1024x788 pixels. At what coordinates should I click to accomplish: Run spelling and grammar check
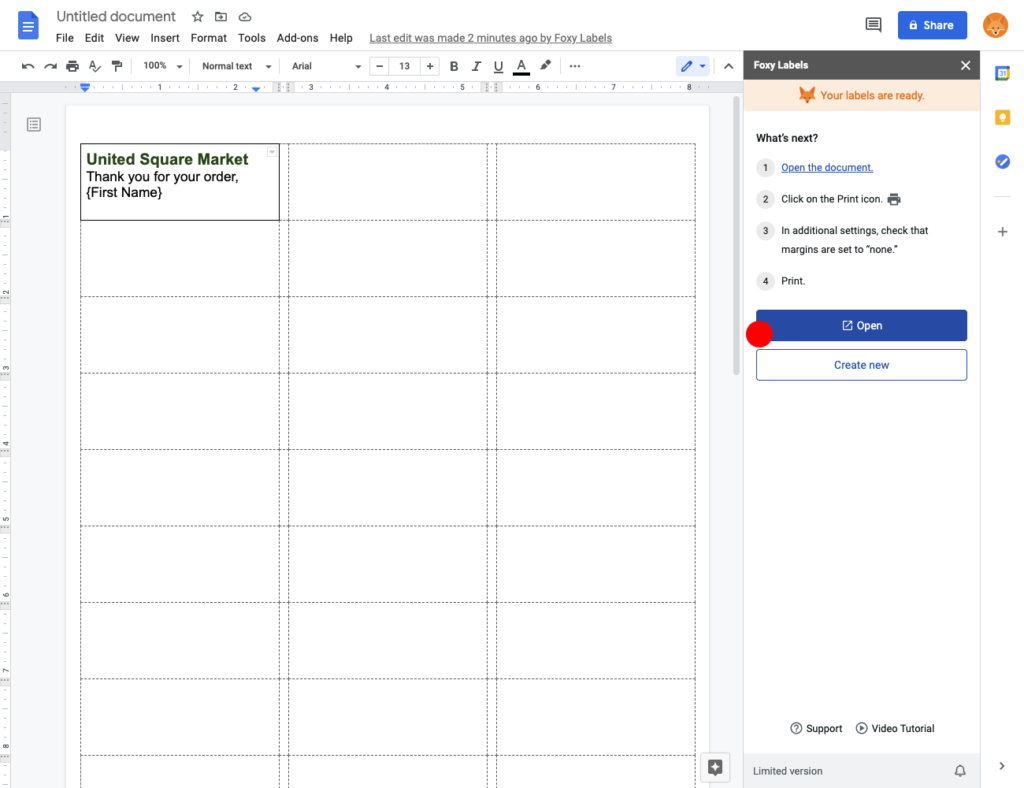click(94, 66)
